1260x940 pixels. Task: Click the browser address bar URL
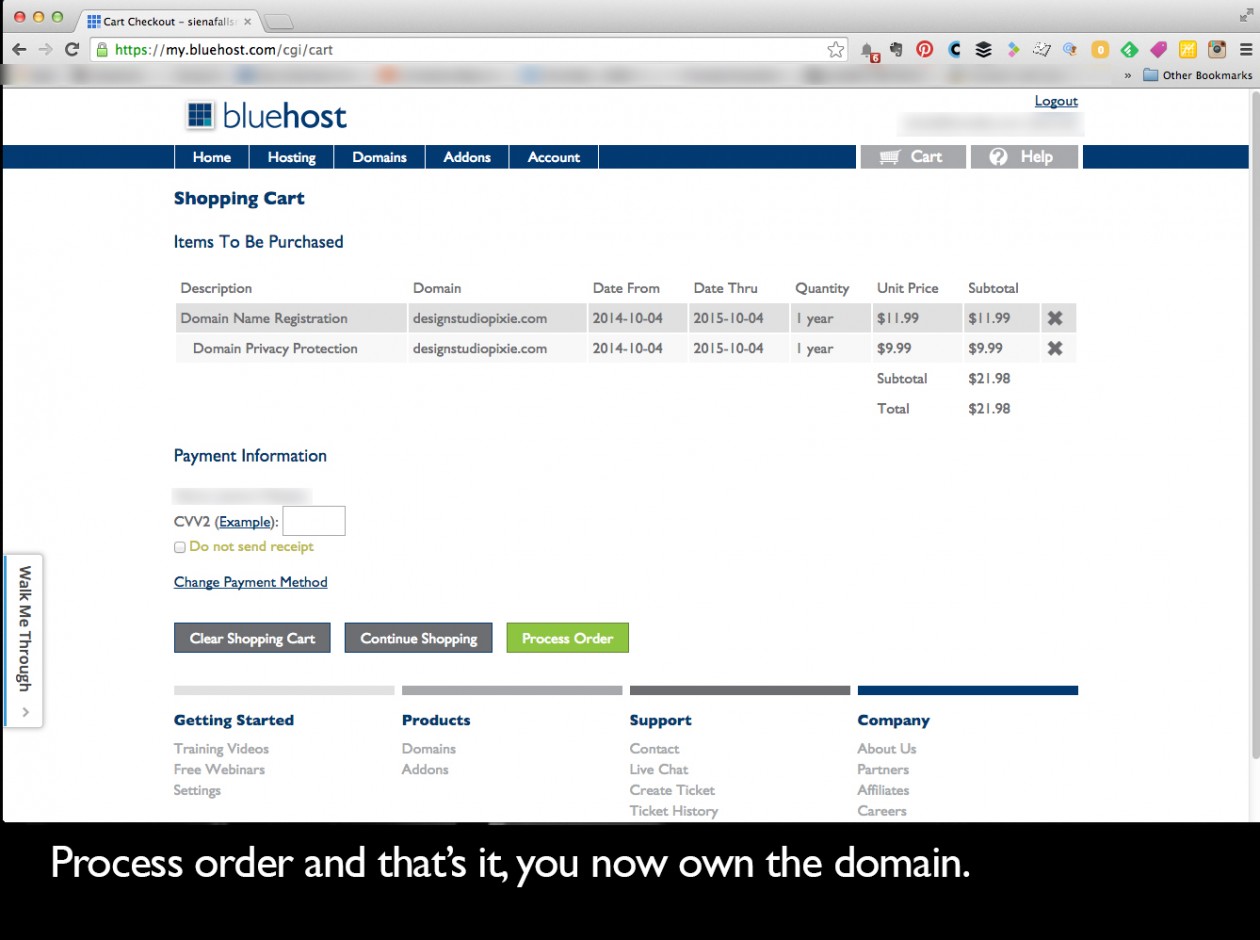224,49
